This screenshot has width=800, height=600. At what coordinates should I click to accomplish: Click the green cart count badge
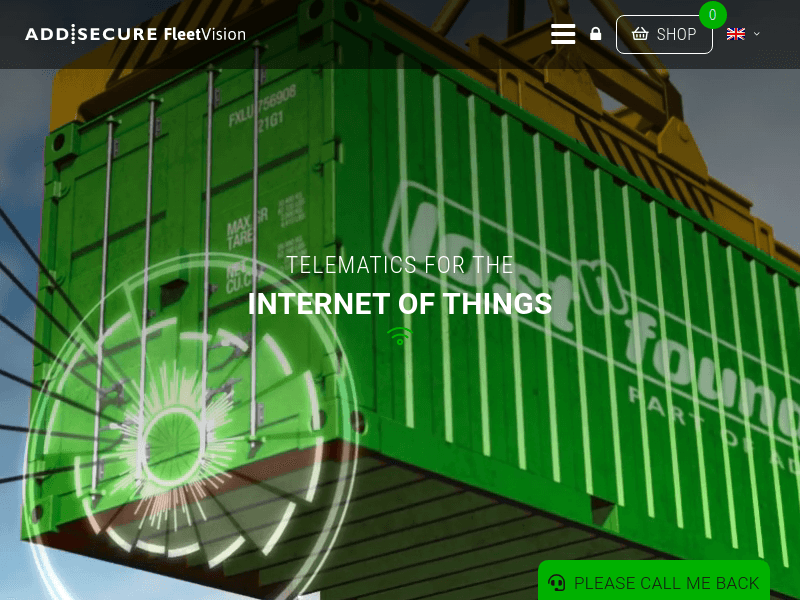[x=713, y=15]
